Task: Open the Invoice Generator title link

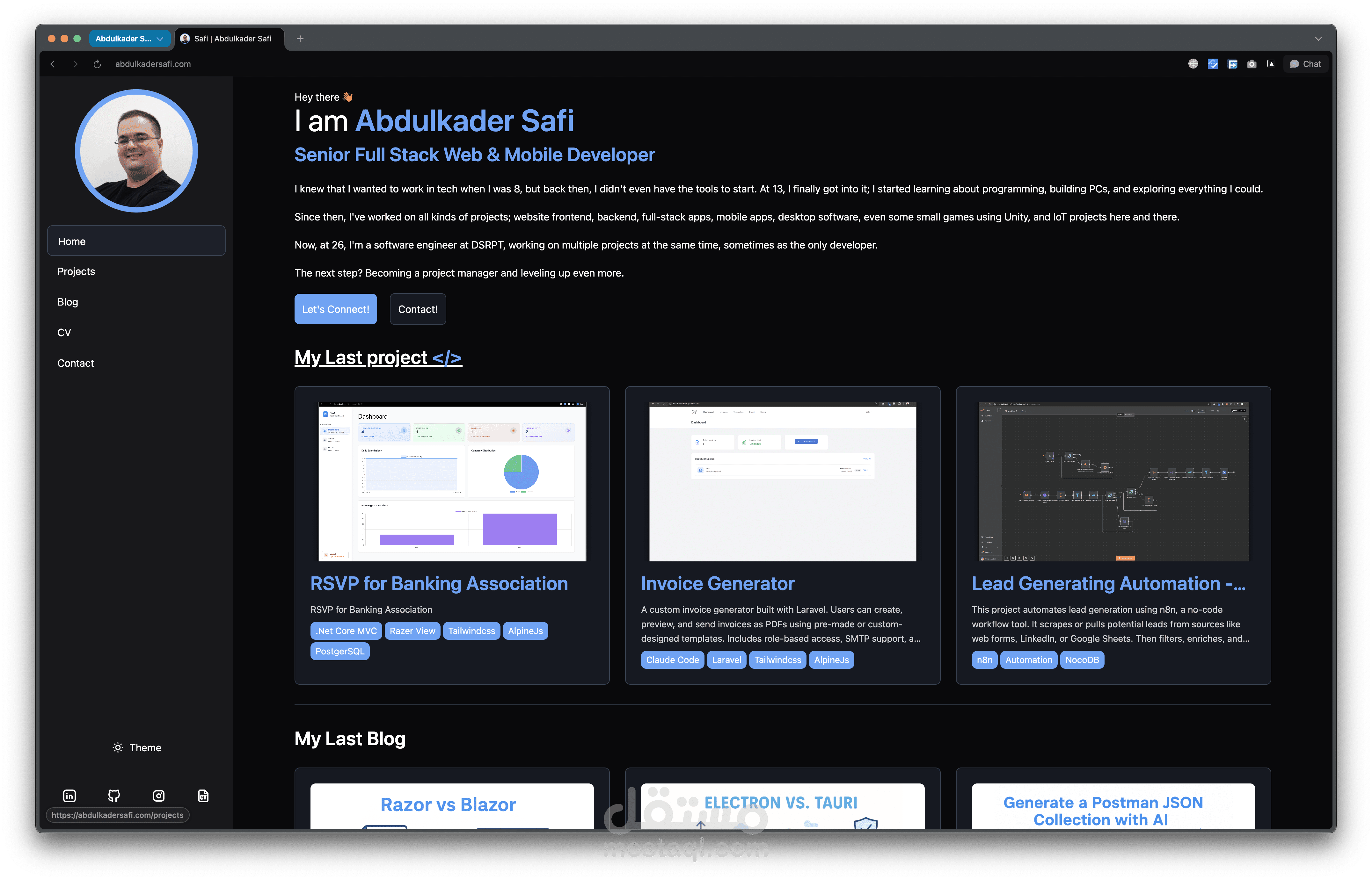Action: (x=718, y=583)
